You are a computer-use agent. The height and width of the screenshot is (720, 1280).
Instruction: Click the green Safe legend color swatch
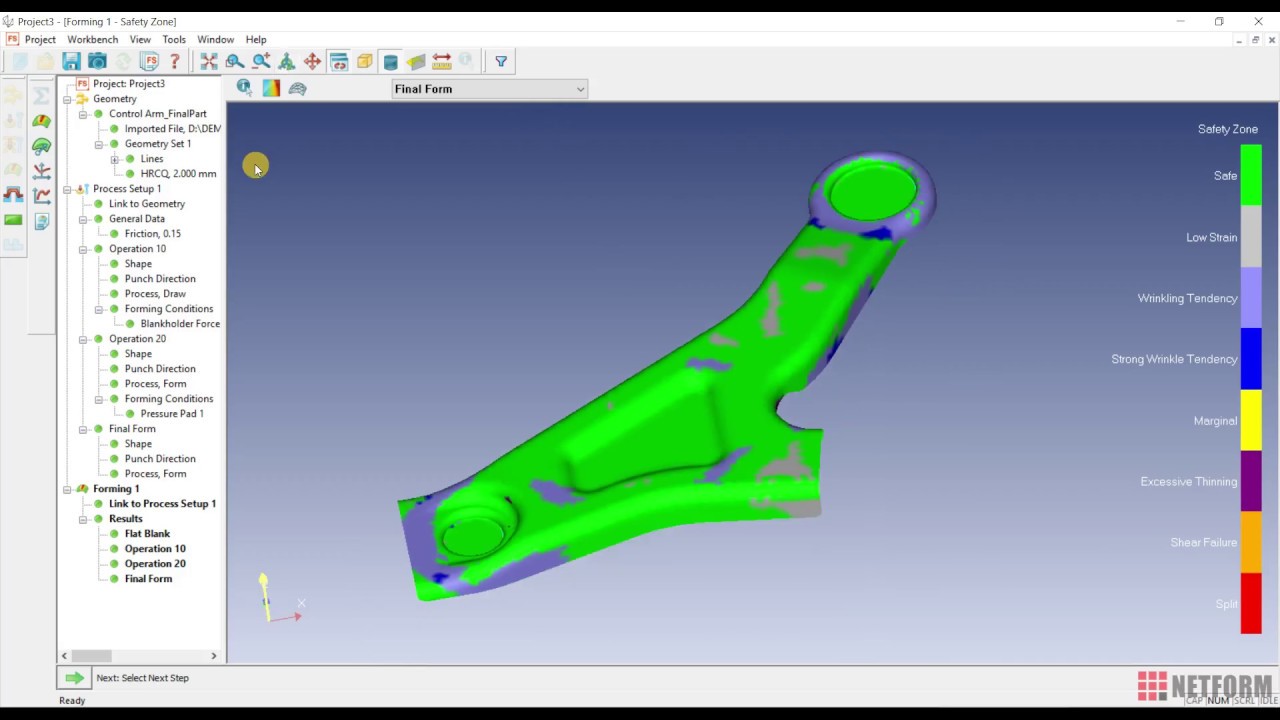(1251, 175)
